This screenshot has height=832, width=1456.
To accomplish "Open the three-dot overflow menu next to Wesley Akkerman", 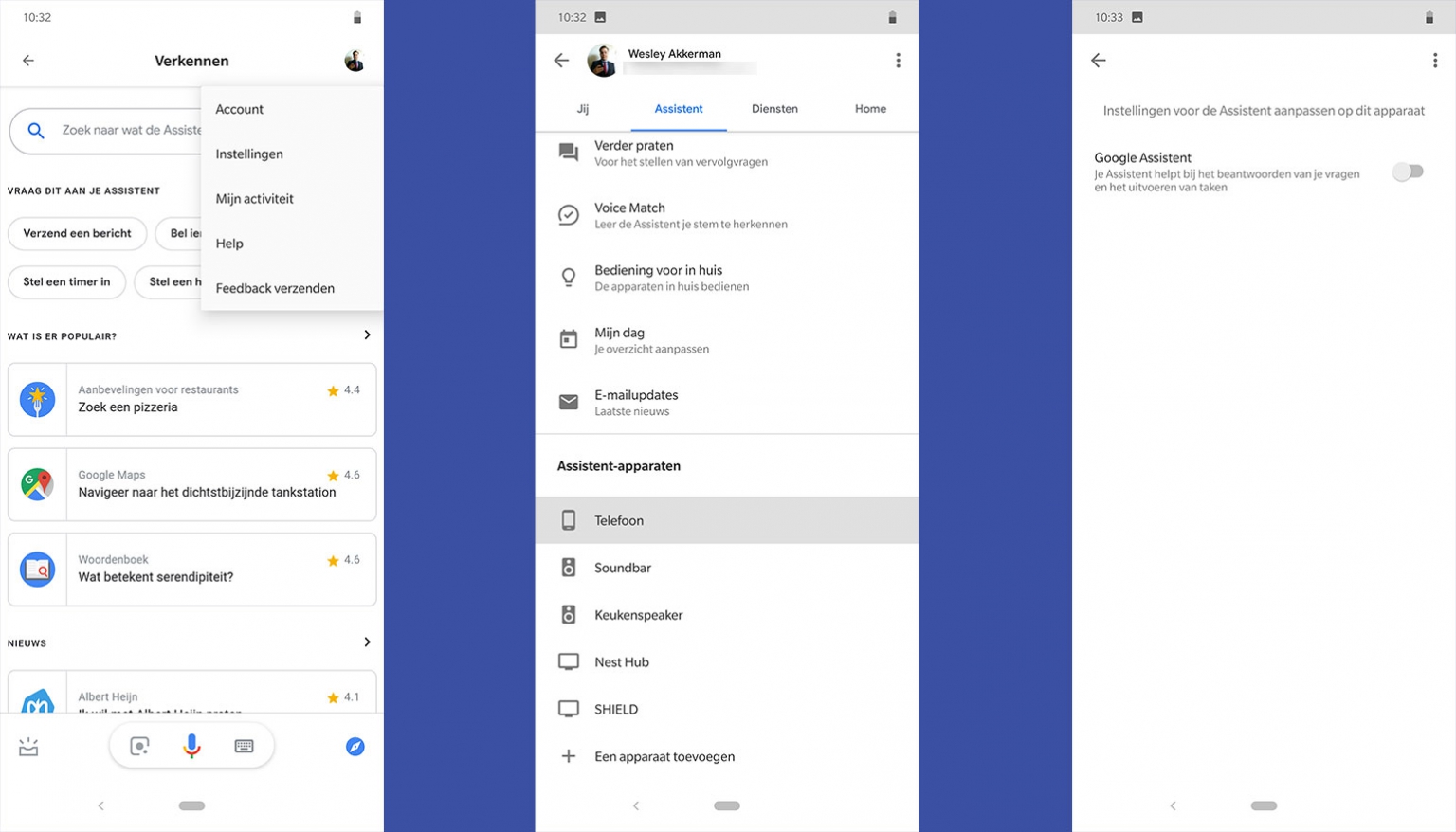I will [898, 60].
